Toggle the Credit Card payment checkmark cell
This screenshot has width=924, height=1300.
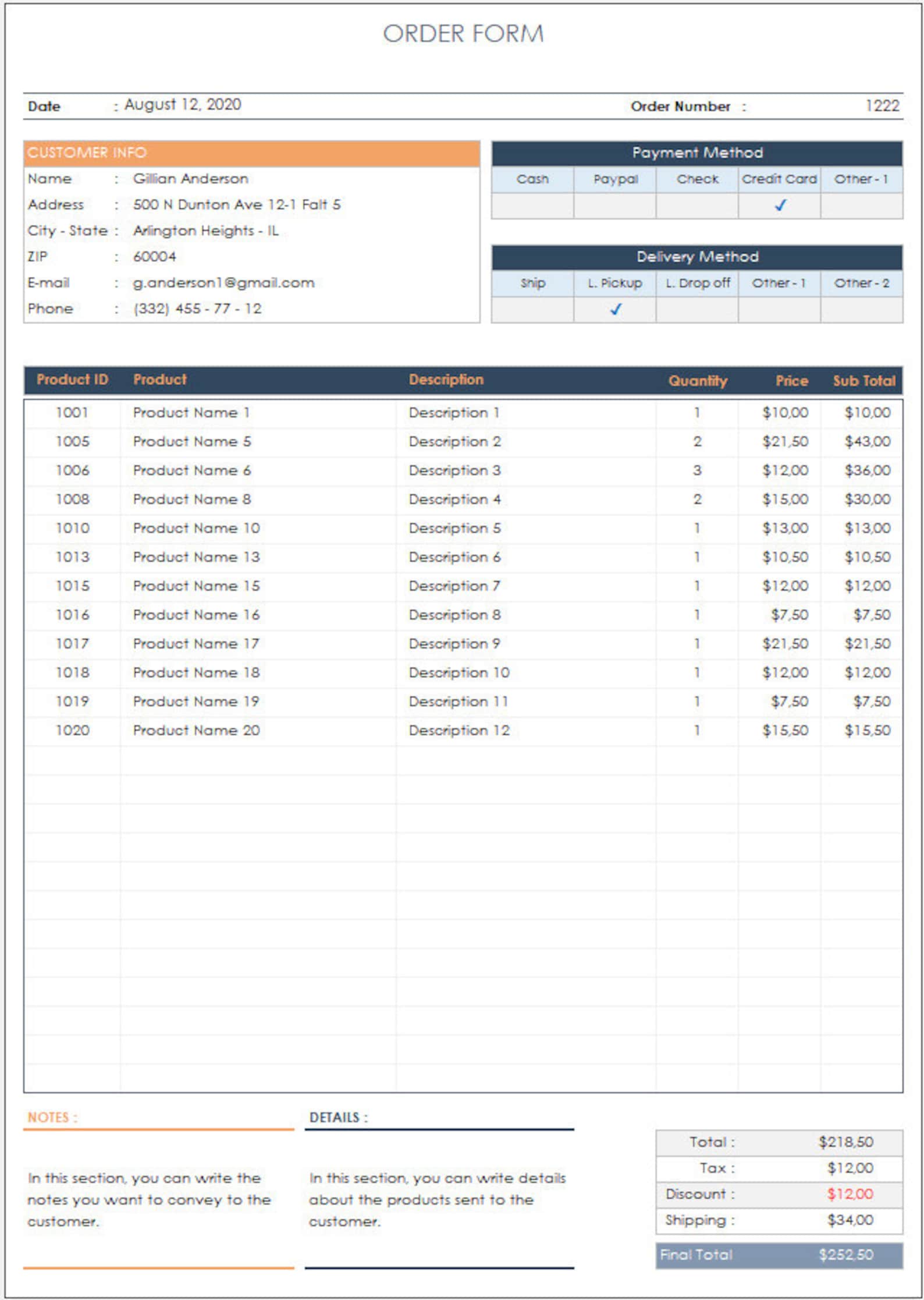point(779,206)
